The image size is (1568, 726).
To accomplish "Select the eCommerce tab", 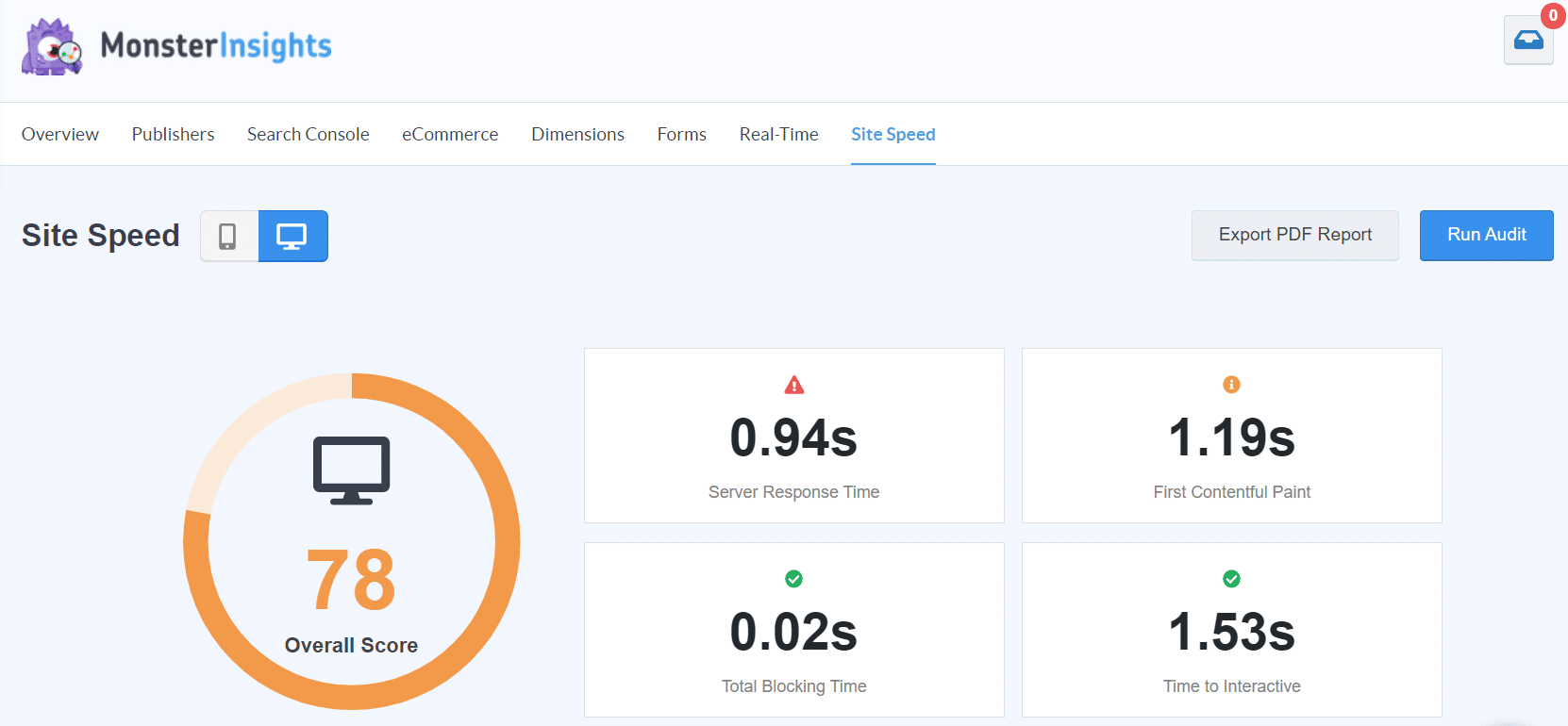I will pyautogui.click(x=450, y=134).
